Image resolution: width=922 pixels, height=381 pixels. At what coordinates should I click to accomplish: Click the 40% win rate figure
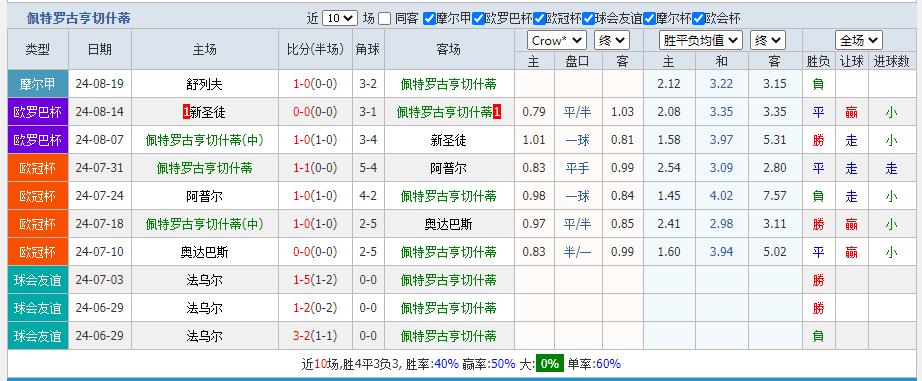coord(446,364)
